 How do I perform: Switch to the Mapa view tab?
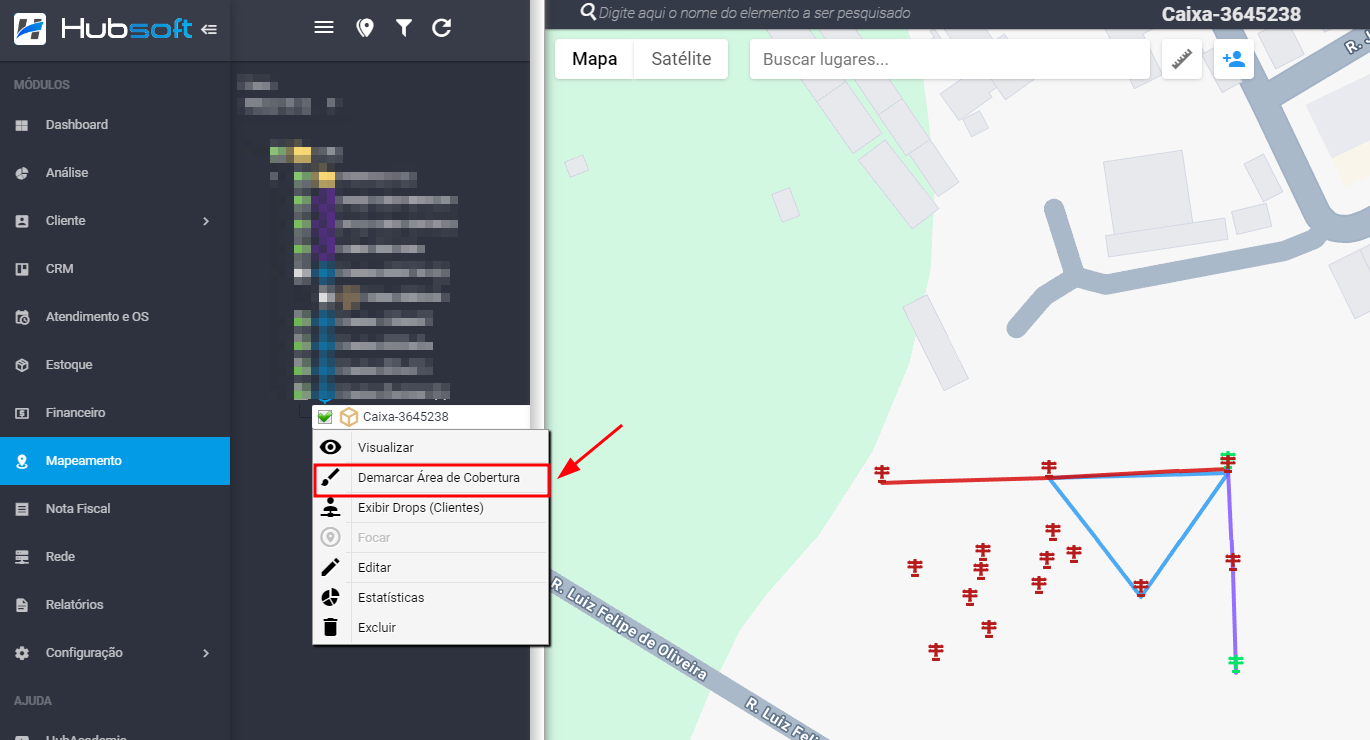(594, 59)
